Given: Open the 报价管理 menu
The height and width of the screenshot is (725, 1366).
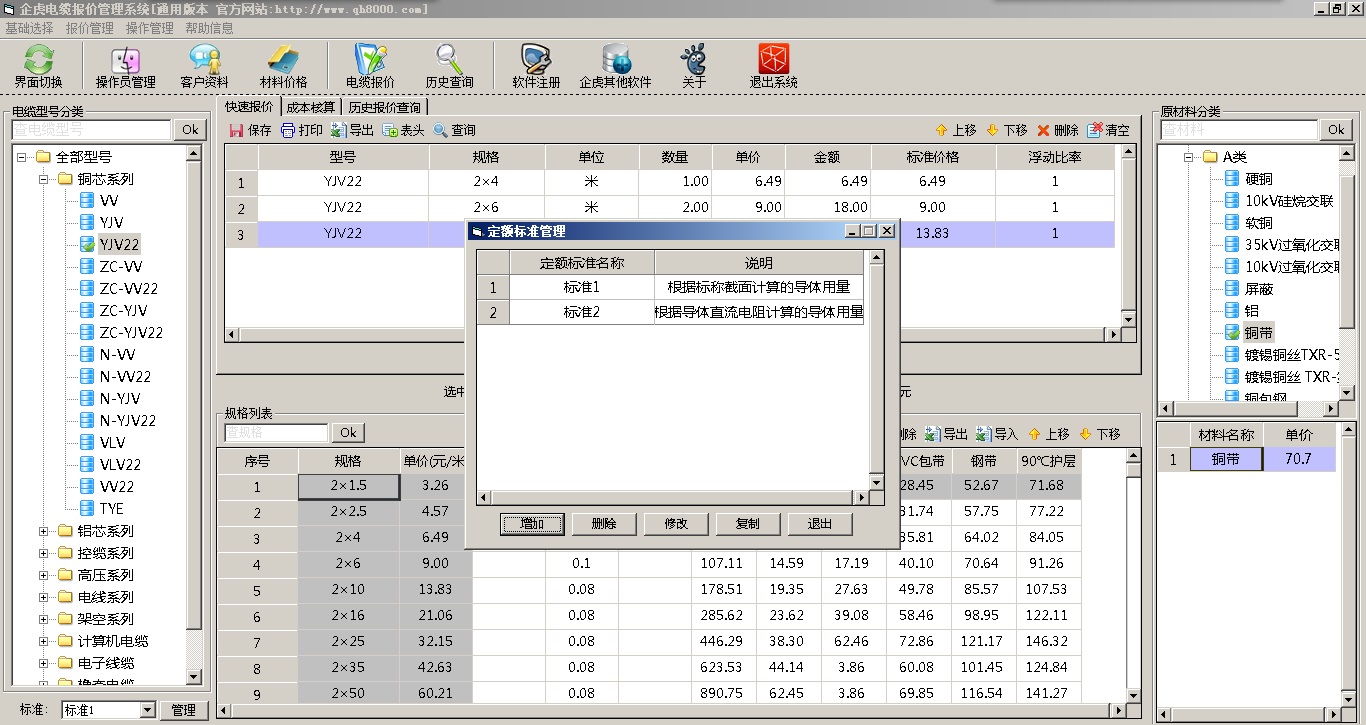Looking at the screenshot, I should [90, 28].
